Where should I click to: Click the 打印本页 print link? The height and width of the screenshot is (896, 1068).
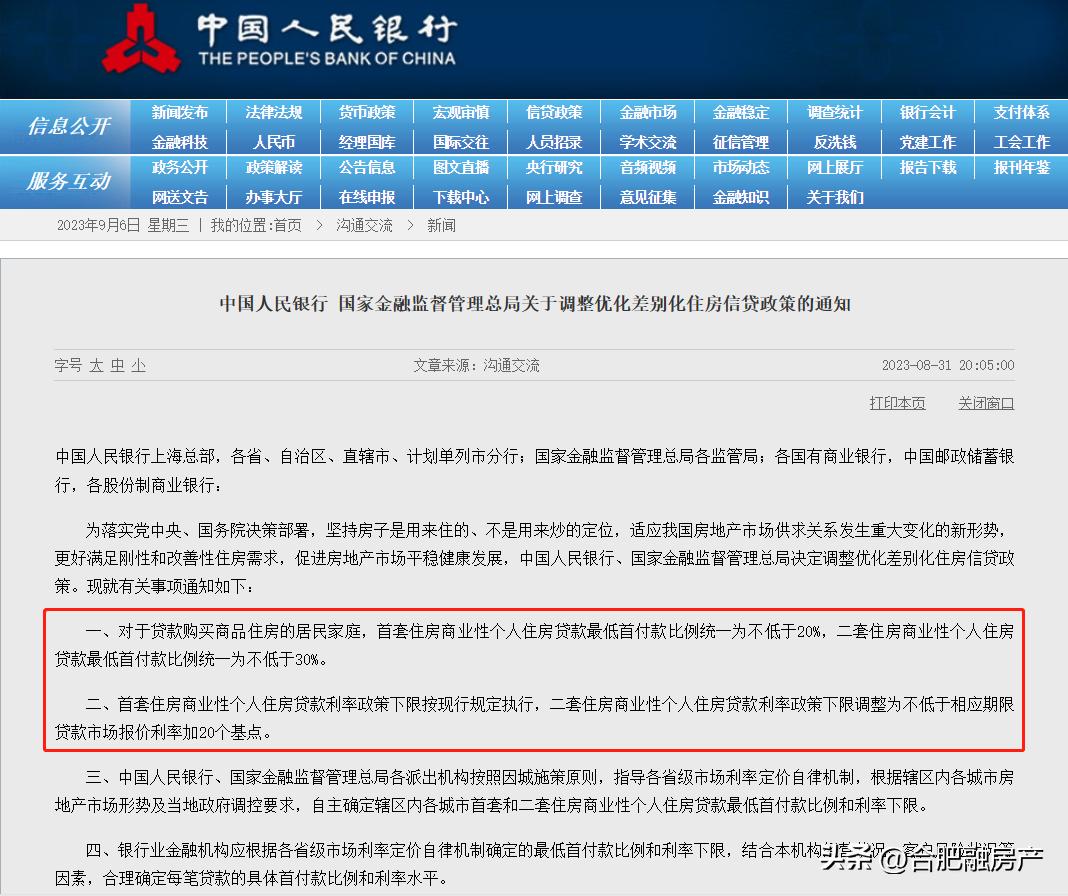coord(897,403)
